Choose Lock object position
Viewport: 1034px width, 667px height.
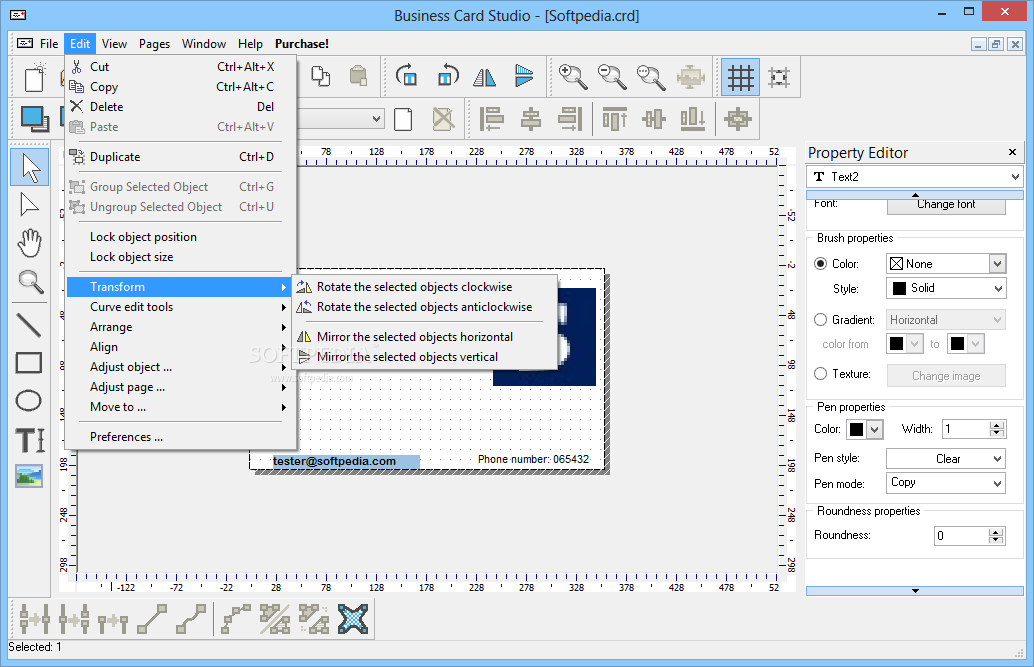tap(179, 237)
